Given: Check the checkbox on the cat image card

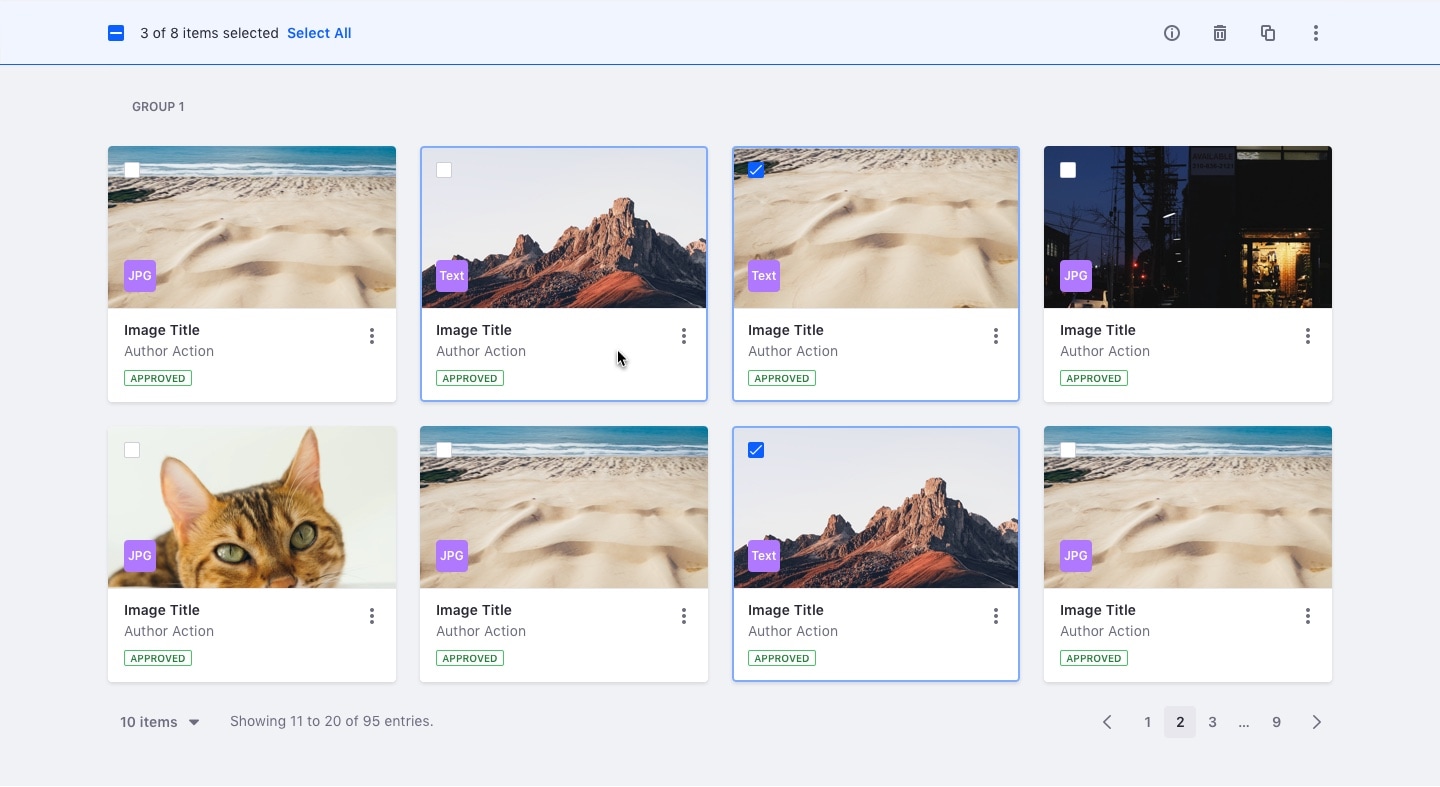Looking at the screenshot, I should 131,450.
